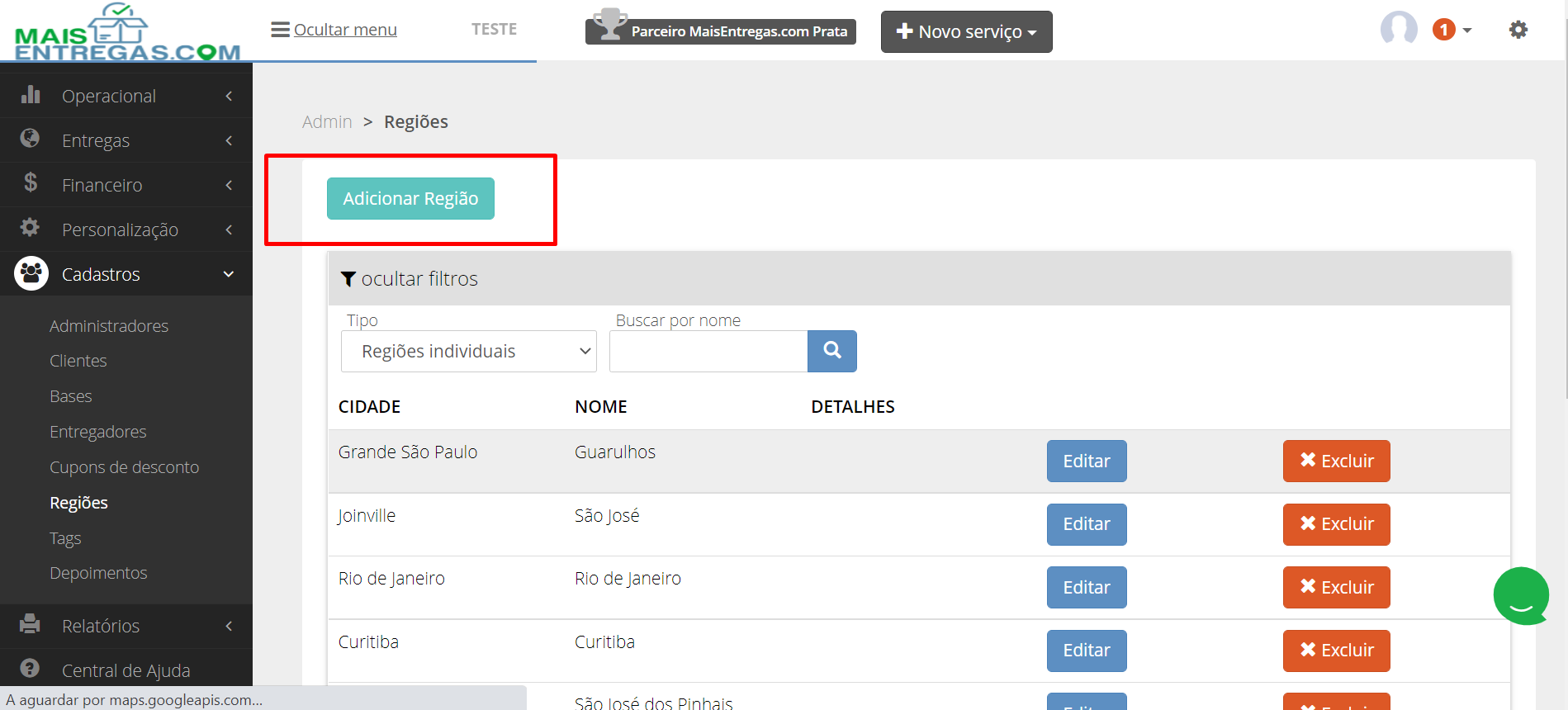The height and width of the screenshot is (710, 1568).
Task: Expand the Financeiro menu chevron
Action: pos(229,185)
